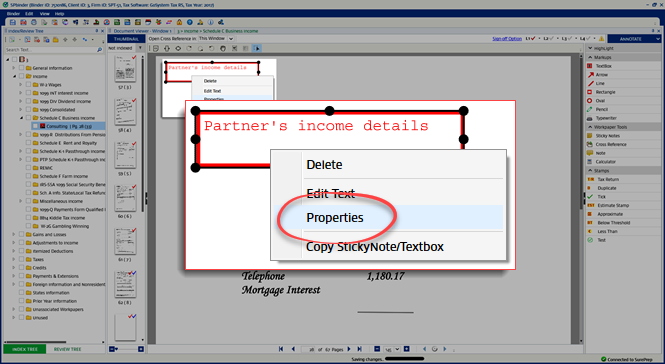
Task: Click the L4 sign-off button
Action: 585,39
